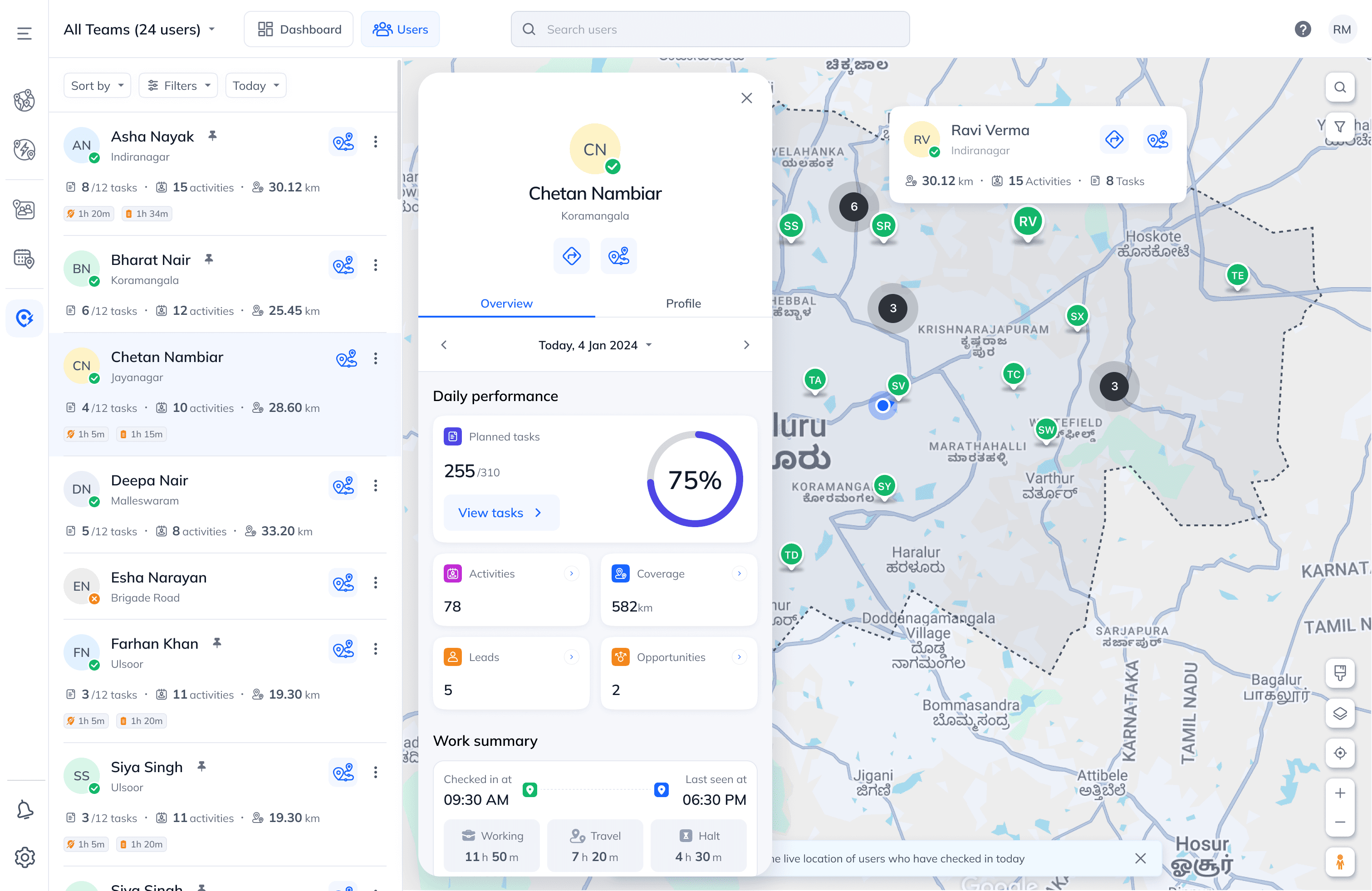The height and width of the screenshot is (891, 1372).
Task: Click directions icon on Ravi Verma card
Action: 1114,139
